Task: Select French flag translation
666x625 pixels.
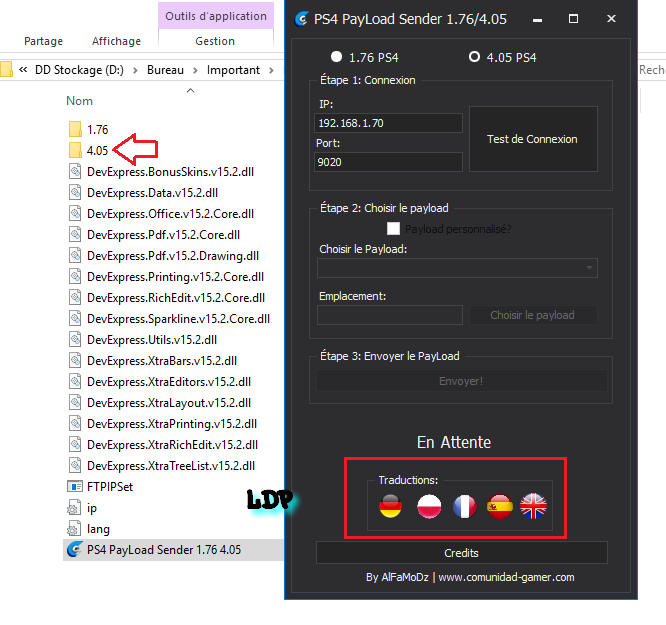Action: click(465, 506)
